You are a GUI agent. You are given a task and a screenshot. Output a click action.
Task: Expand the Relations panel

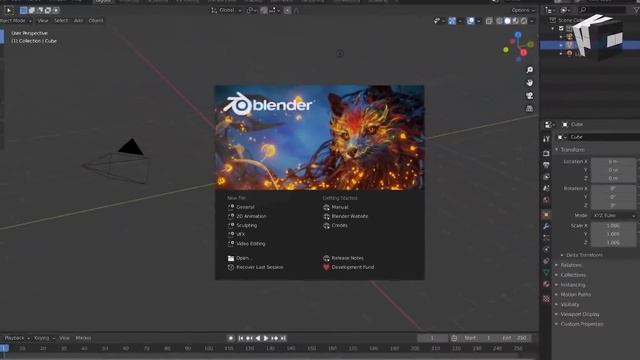(571, 265)
